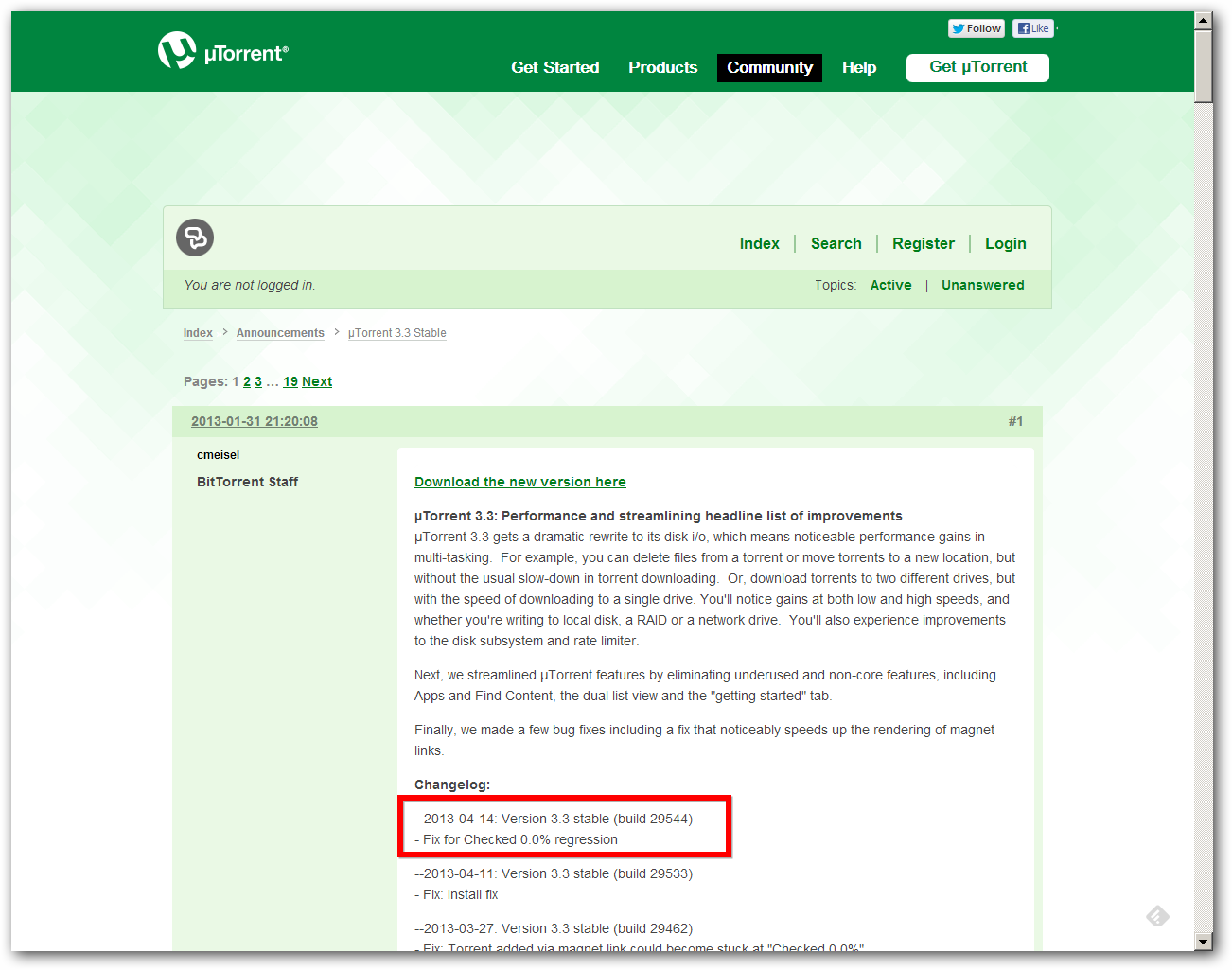
Task: Open the post timestamp 2013-01-31 link
Action: [x=254, y=421]
